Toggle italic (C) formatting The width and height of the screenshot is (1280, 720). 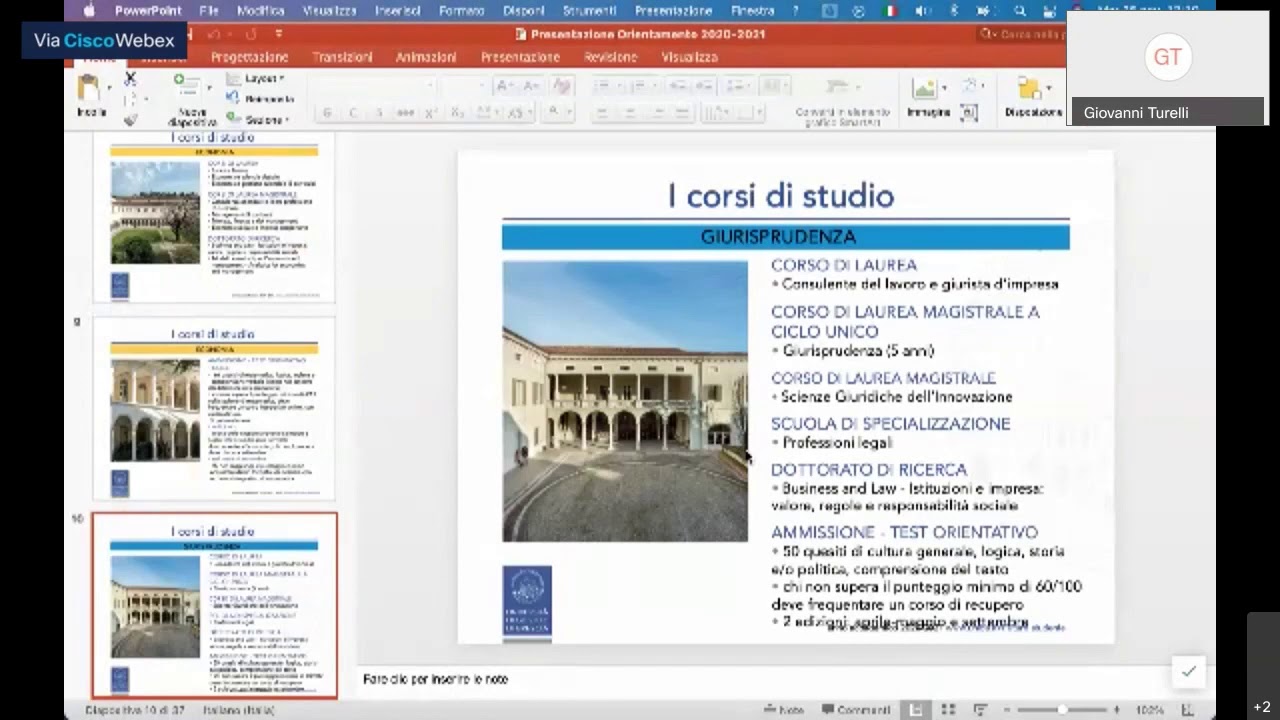(352, 113)
